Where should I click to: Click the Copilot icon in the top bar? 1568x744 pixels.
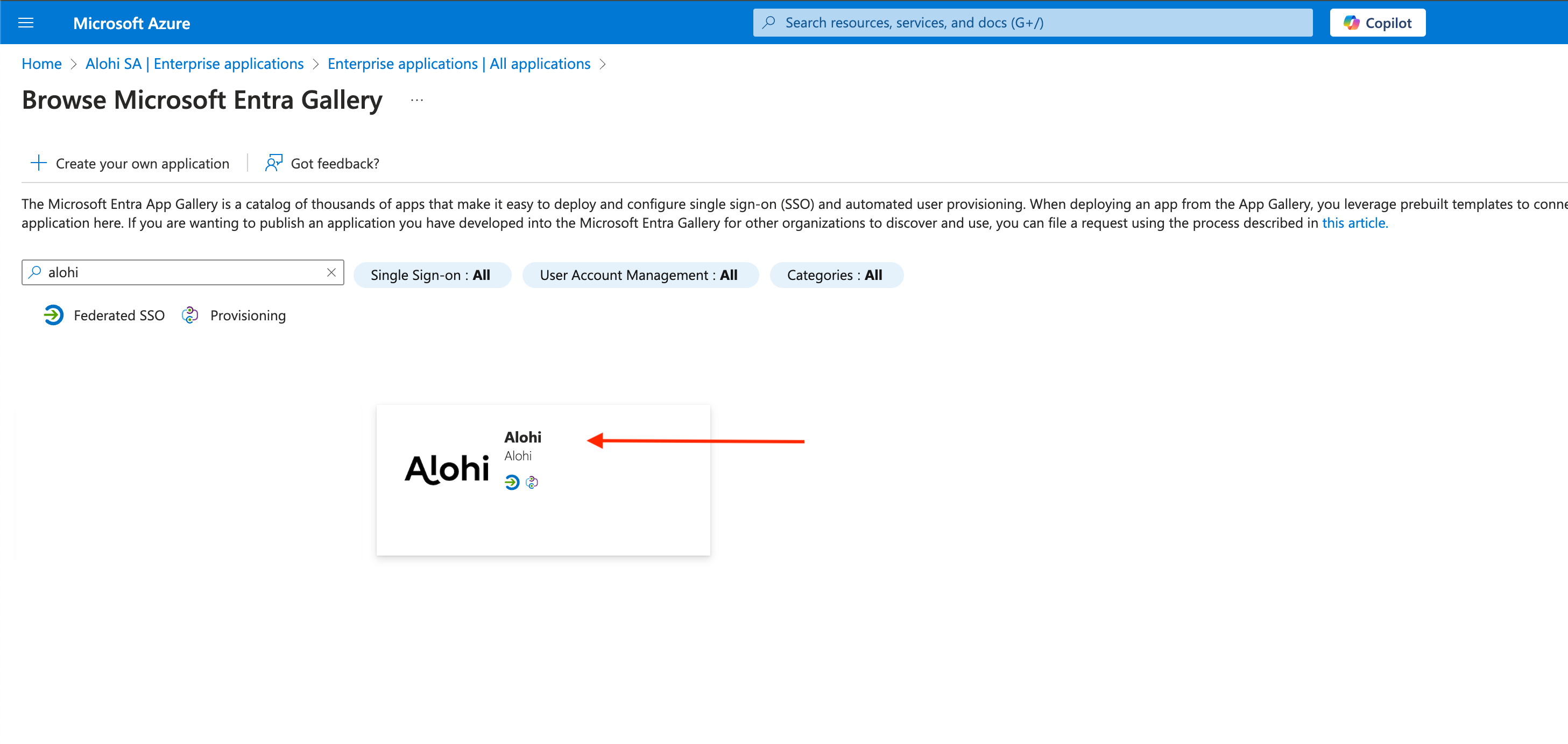click(x=1352, y=22)
